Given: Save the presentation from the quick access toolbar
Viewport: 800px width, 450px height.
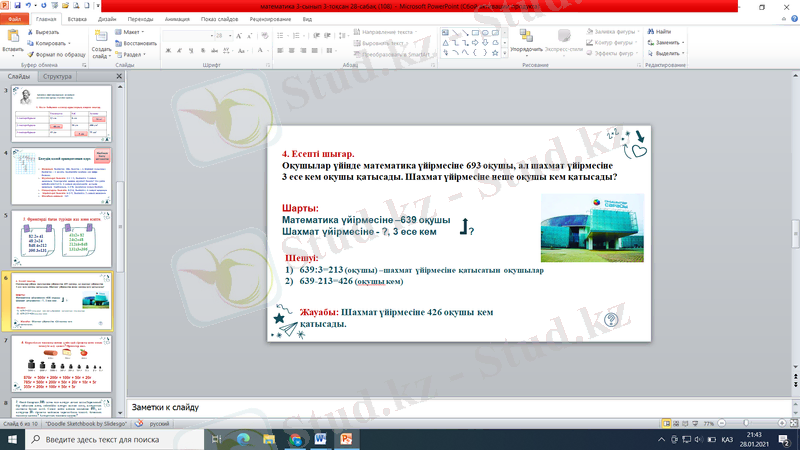Looking at the screenshot, I should click(18, 6).
